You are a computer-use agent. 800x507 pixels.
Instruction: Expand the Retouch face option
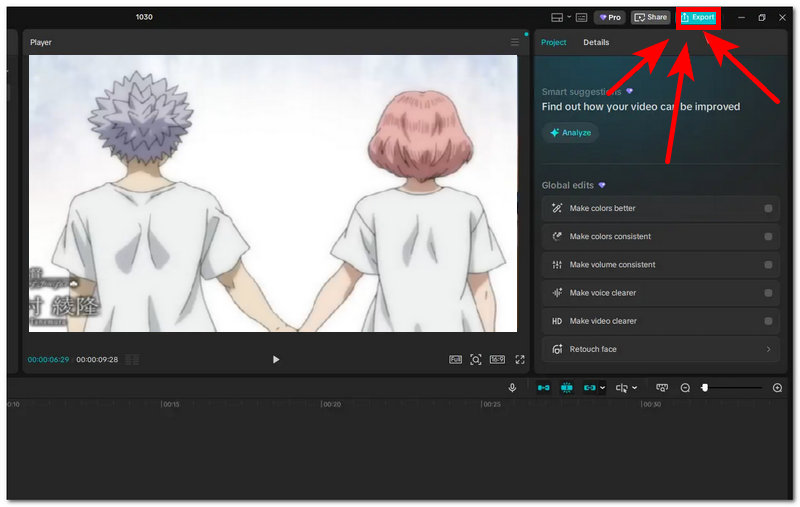(x=767, y=349)
